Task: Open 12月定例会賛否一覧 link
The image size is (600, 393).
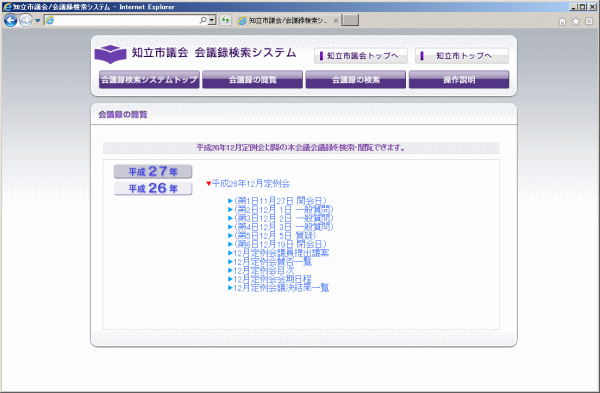Action: click(273, 262)
